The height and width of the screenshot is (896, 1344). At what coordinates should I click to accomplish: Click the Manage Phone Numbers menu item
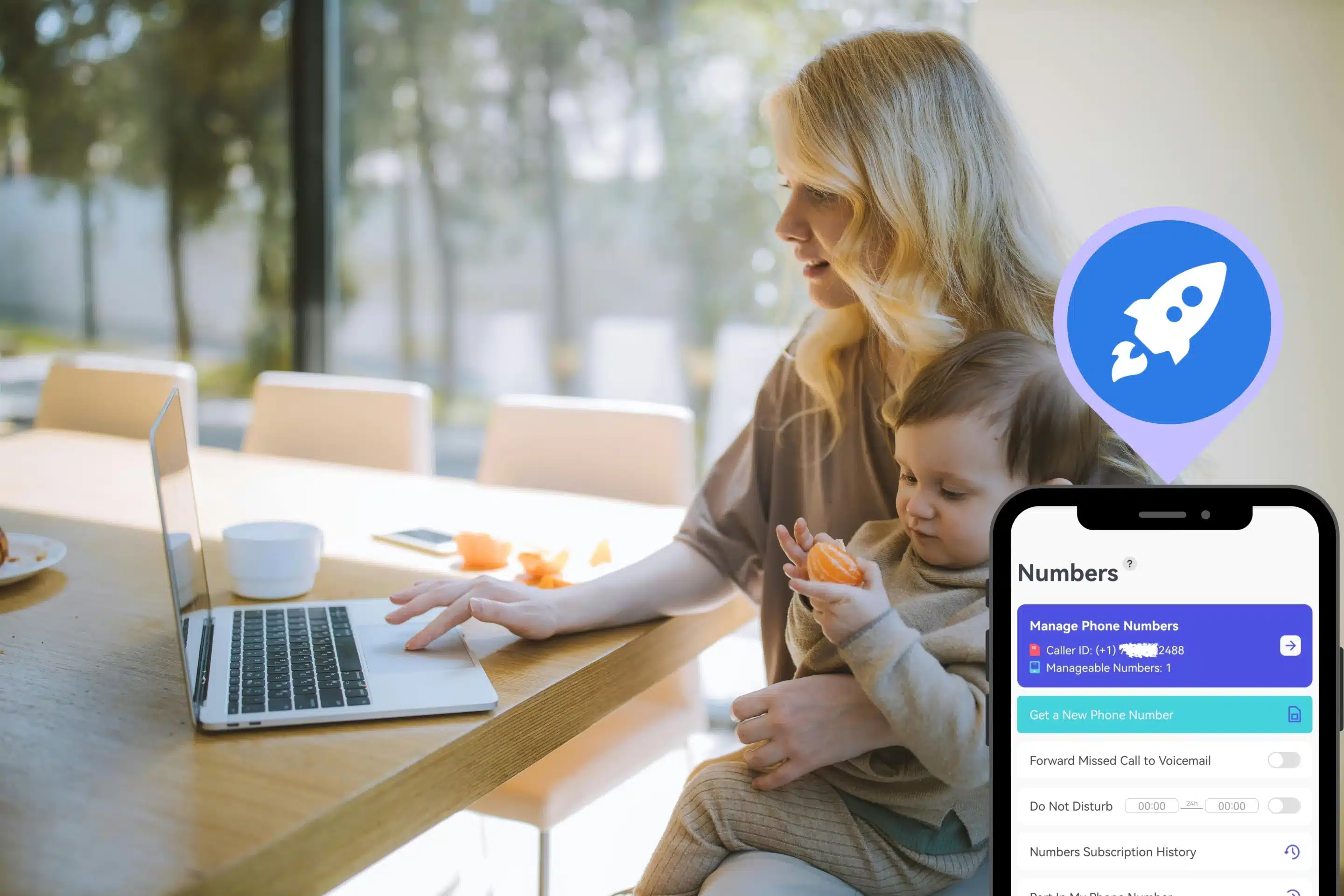coord(1163,645)
